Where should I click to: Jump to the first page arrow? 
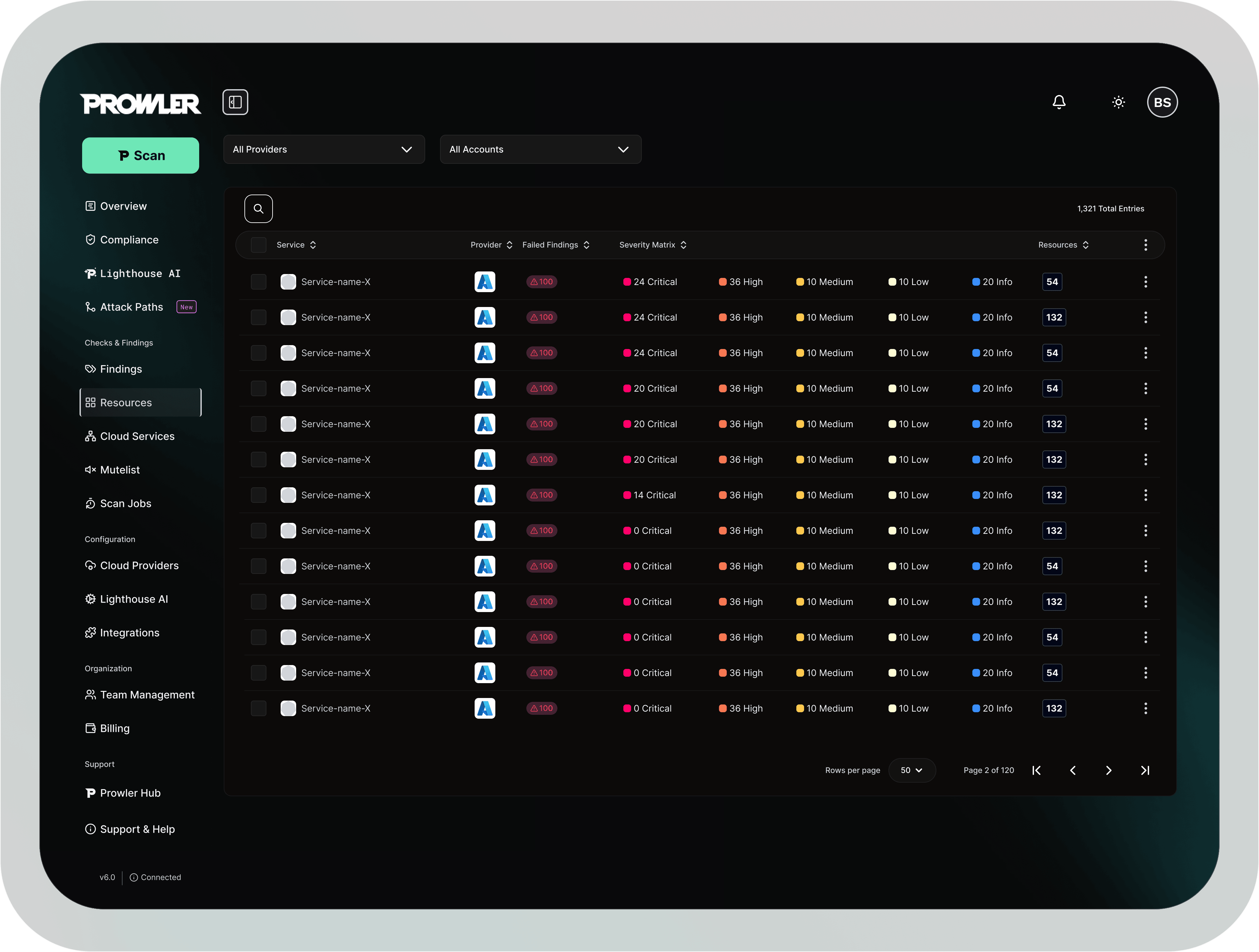pos(1037,770)
